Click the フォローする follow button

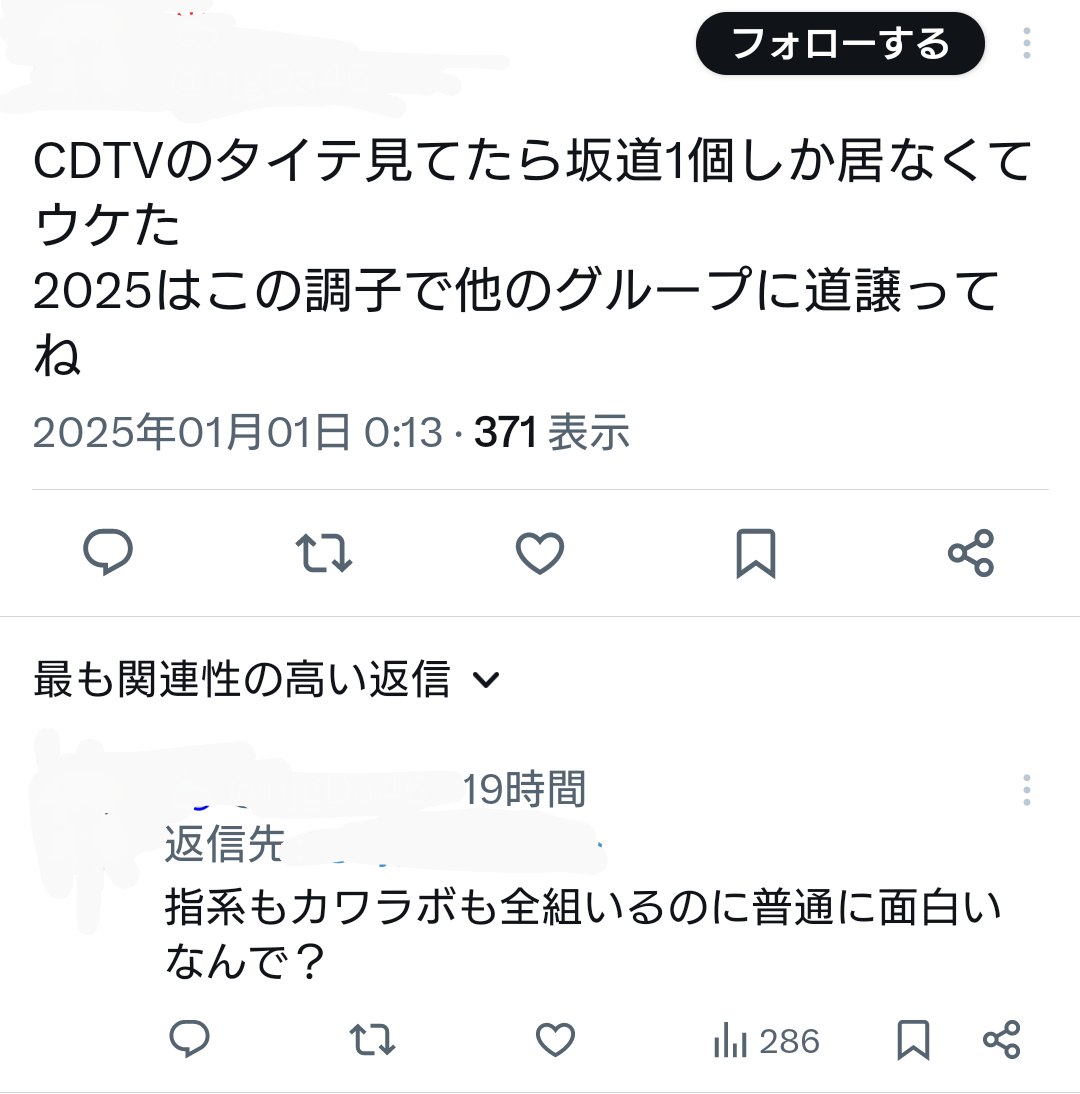click(840, 43)
